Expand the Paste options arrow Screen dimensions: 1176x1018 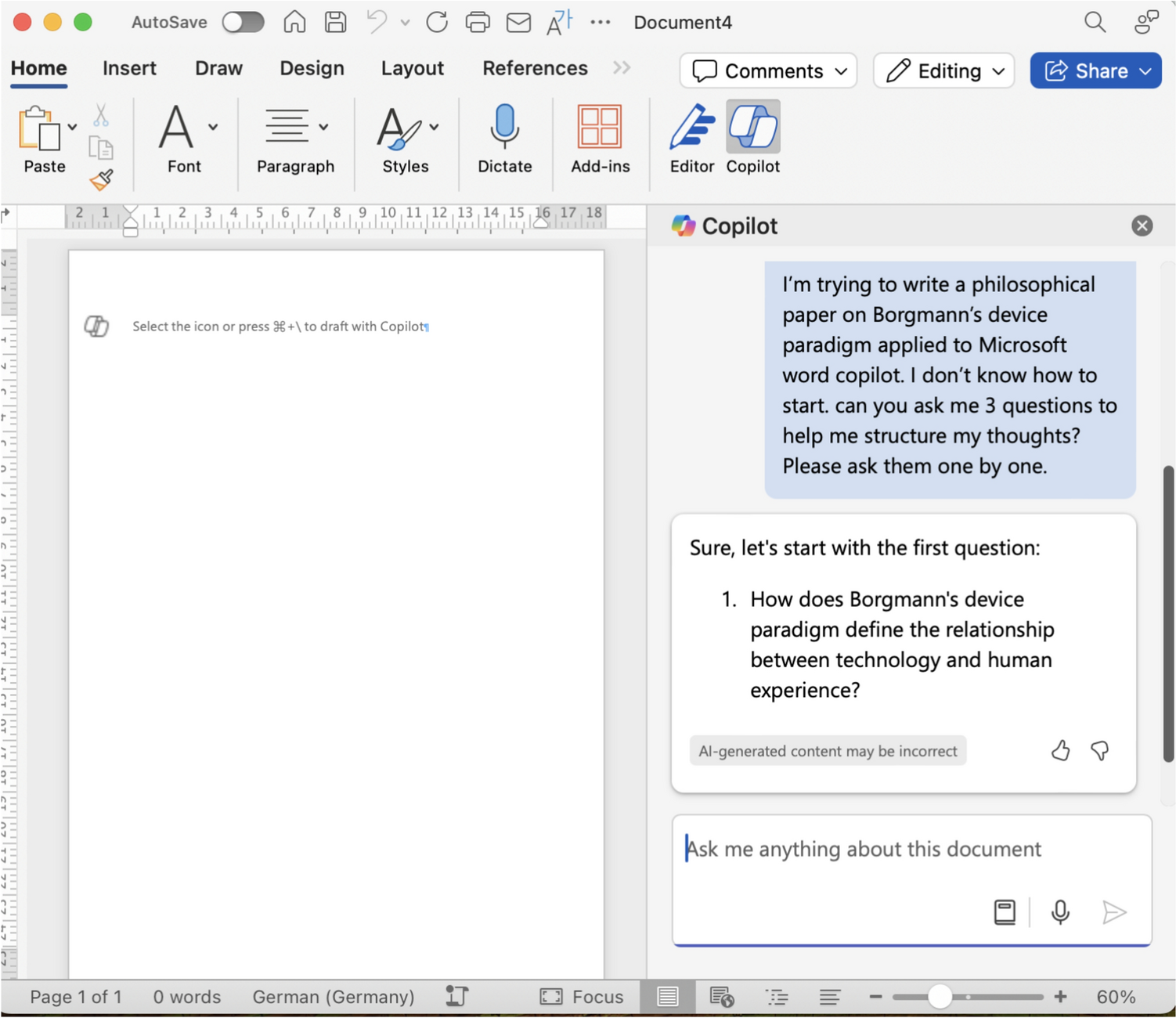pos(72,127)
